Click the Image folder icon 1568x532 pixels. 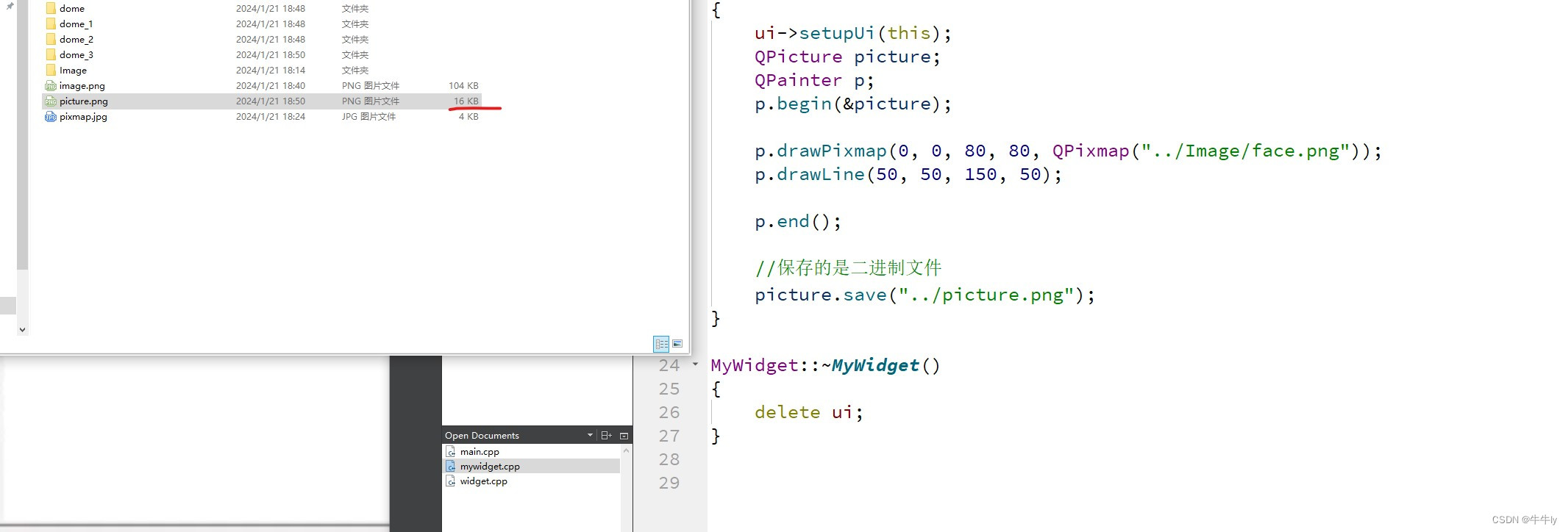(51, 70)
